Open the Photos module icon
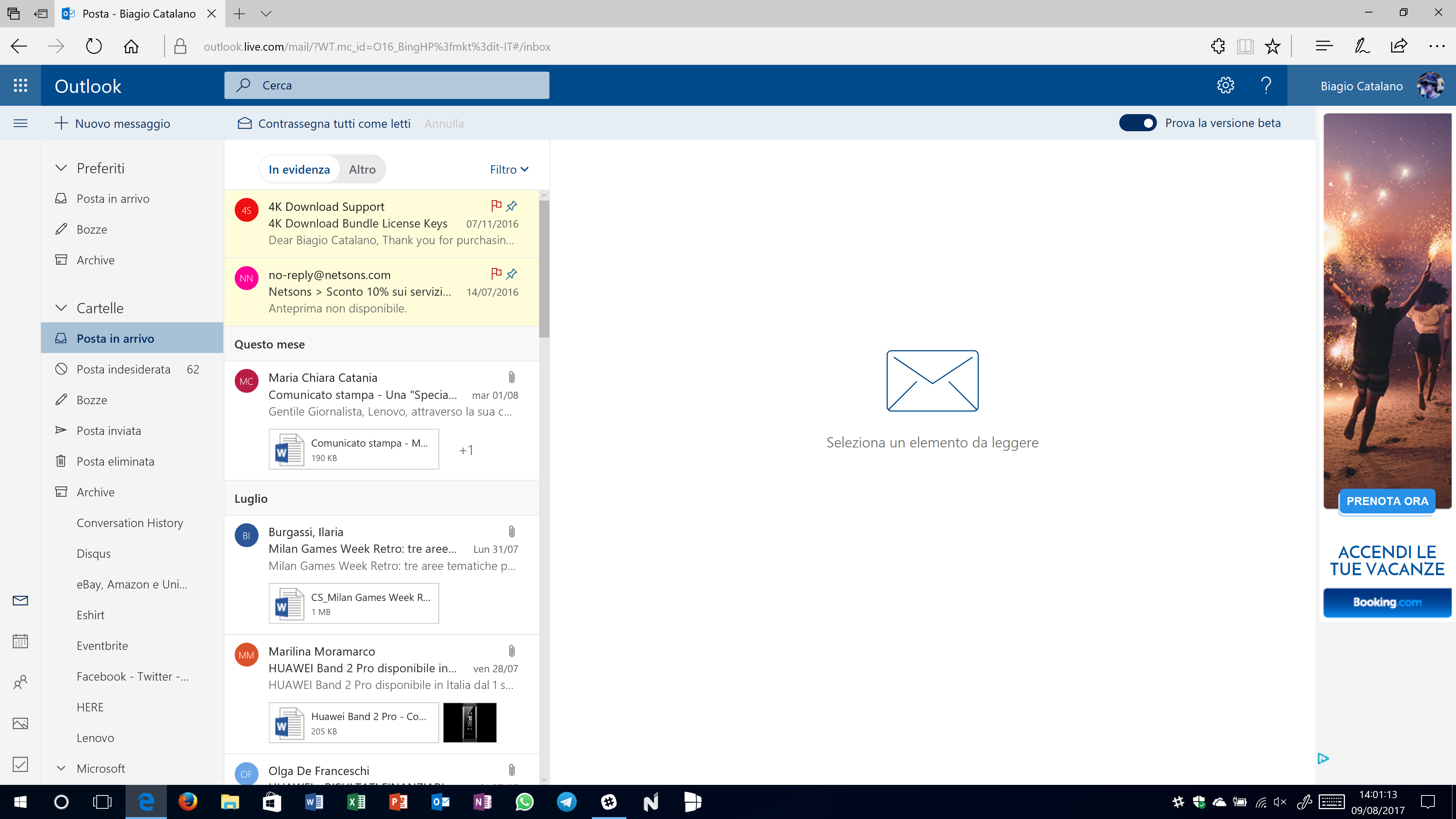This screenshot has width=1456, height=819. pos(20,723)
